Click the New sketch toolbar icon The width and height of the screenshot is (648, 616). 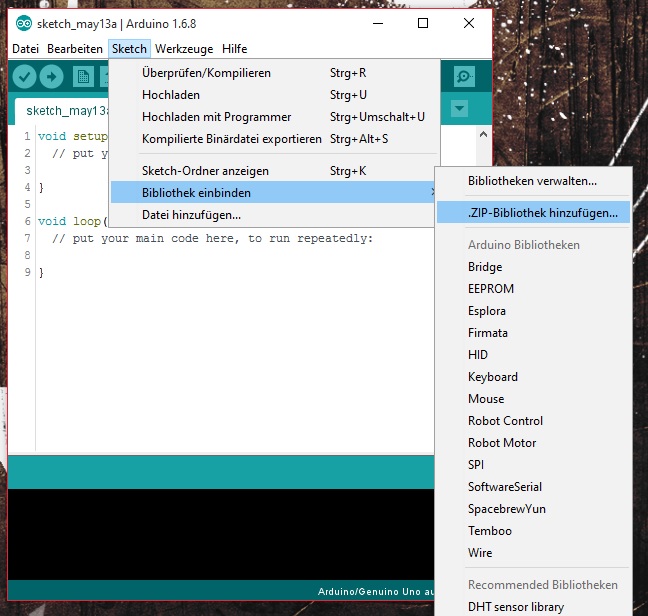pyautogui.click(x=83, y=76)
